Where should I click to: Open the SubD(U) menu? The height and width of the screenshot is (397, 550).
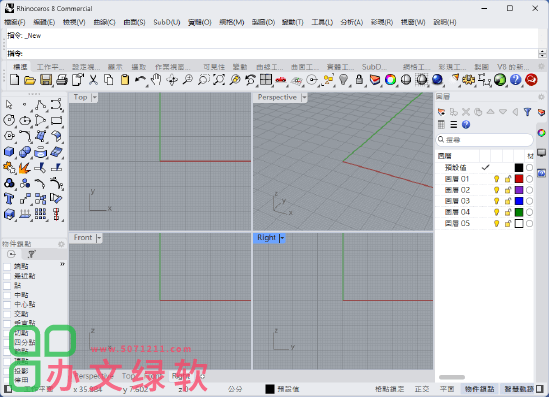[167, 22]
